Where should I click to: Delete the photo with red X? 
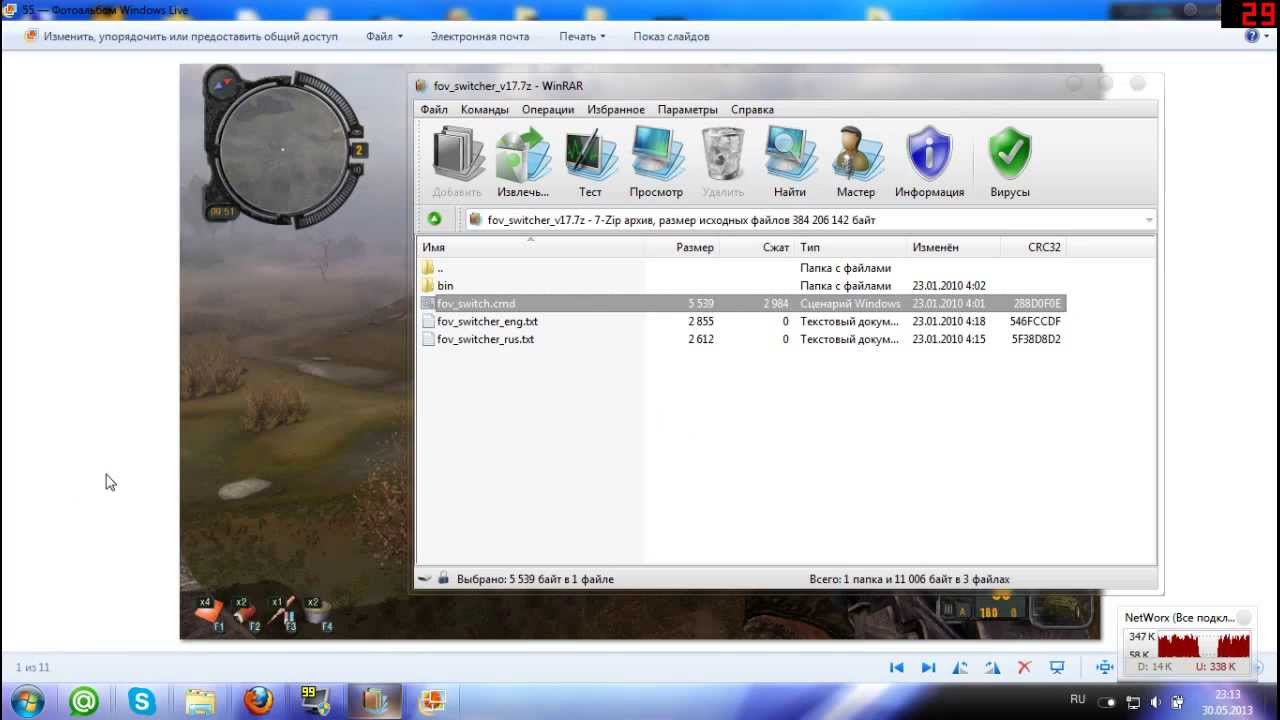1024,667
